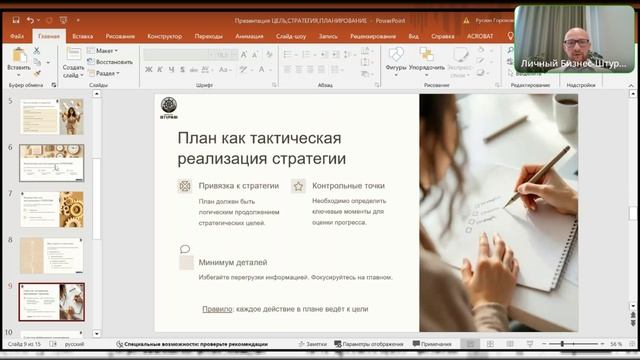The width and height of the screenshot is (640, 360).
Task: Start slideshow from beginning via quick access icon
Action: pyautogui.click(x=63, y=20)
